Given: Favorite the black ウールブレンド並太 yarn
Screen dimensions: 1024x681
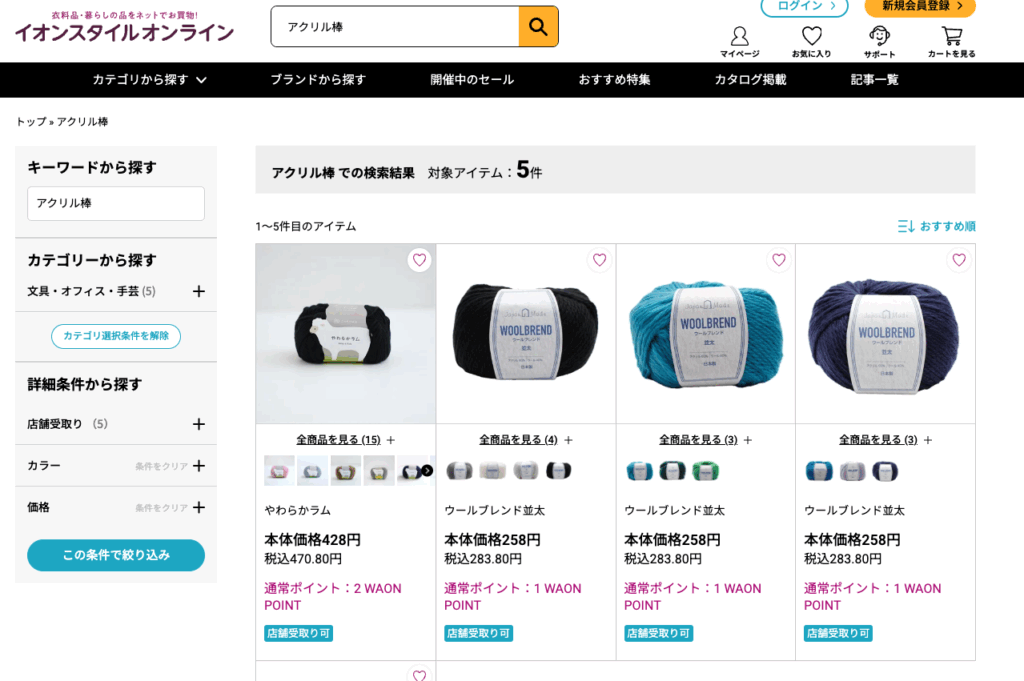Looking at the screenshot, I should tap(600, 260).
